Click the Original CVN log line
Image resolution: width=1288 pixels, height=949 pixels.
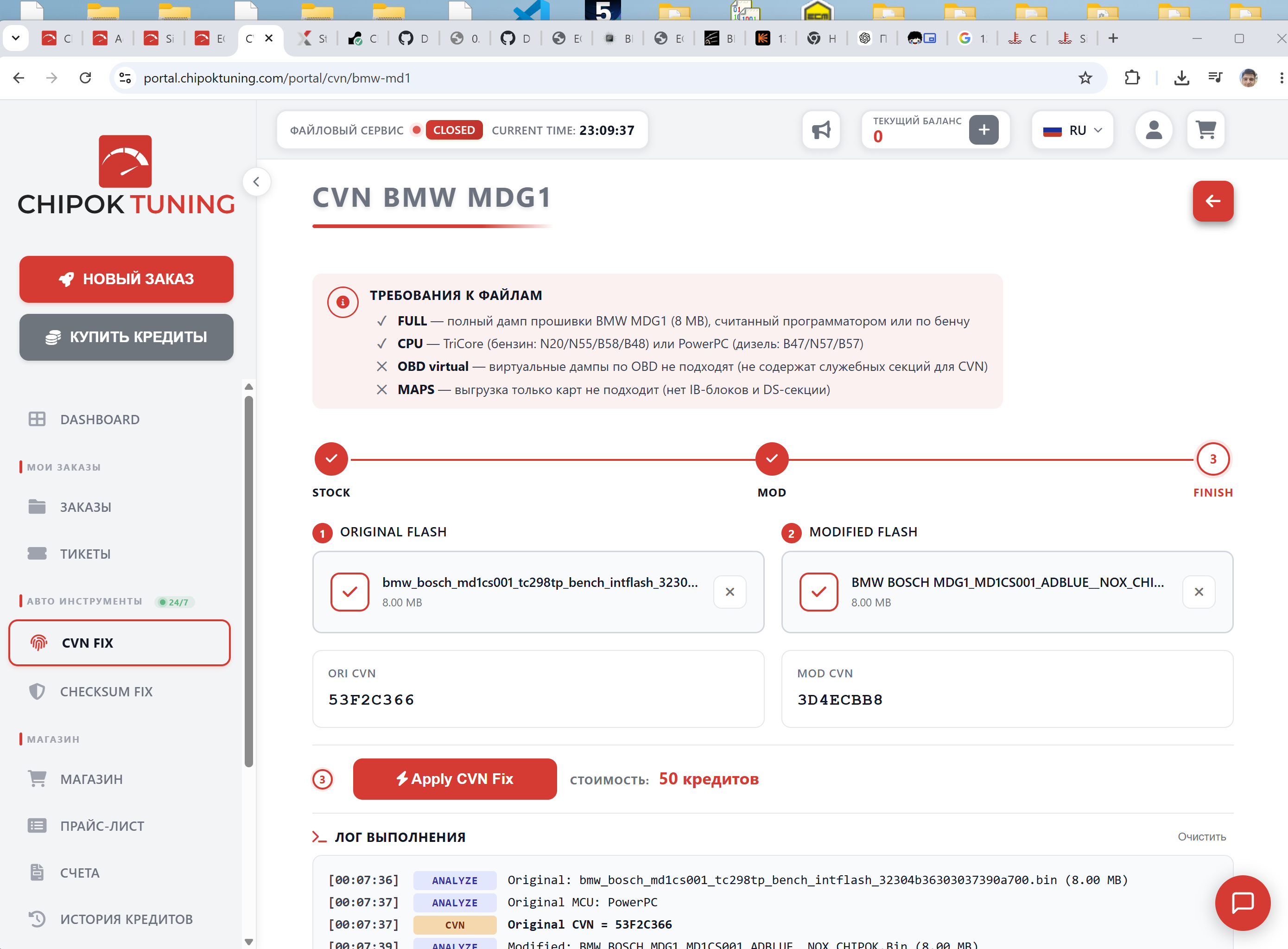click(590, 924)
